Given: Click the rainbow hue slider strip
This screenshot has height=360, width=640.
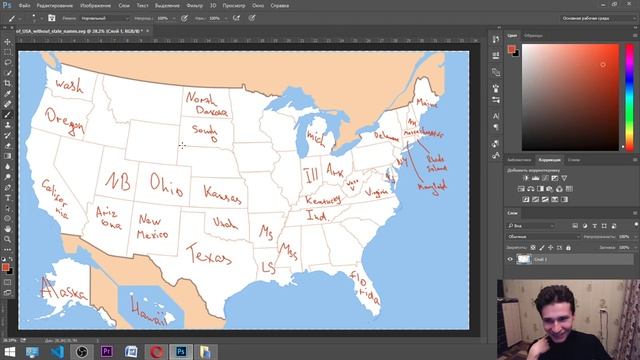Looking at the screenshot, I should pos(629,97).
